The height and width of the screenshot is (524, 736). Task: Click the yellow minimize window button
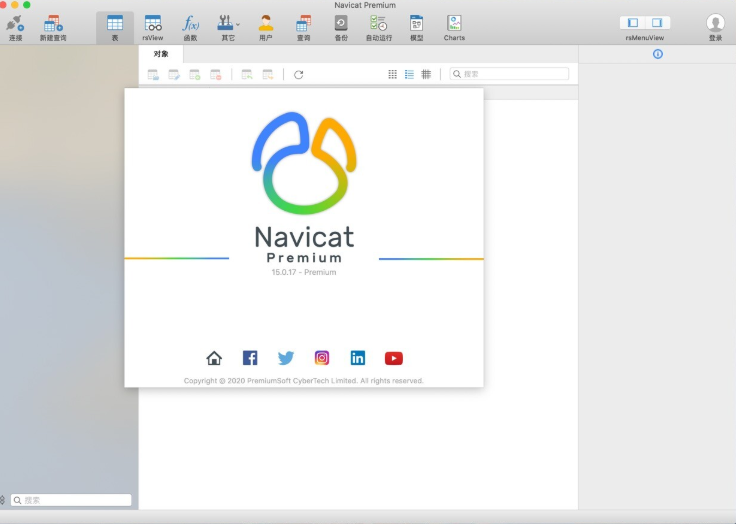[x=15, y=5]
